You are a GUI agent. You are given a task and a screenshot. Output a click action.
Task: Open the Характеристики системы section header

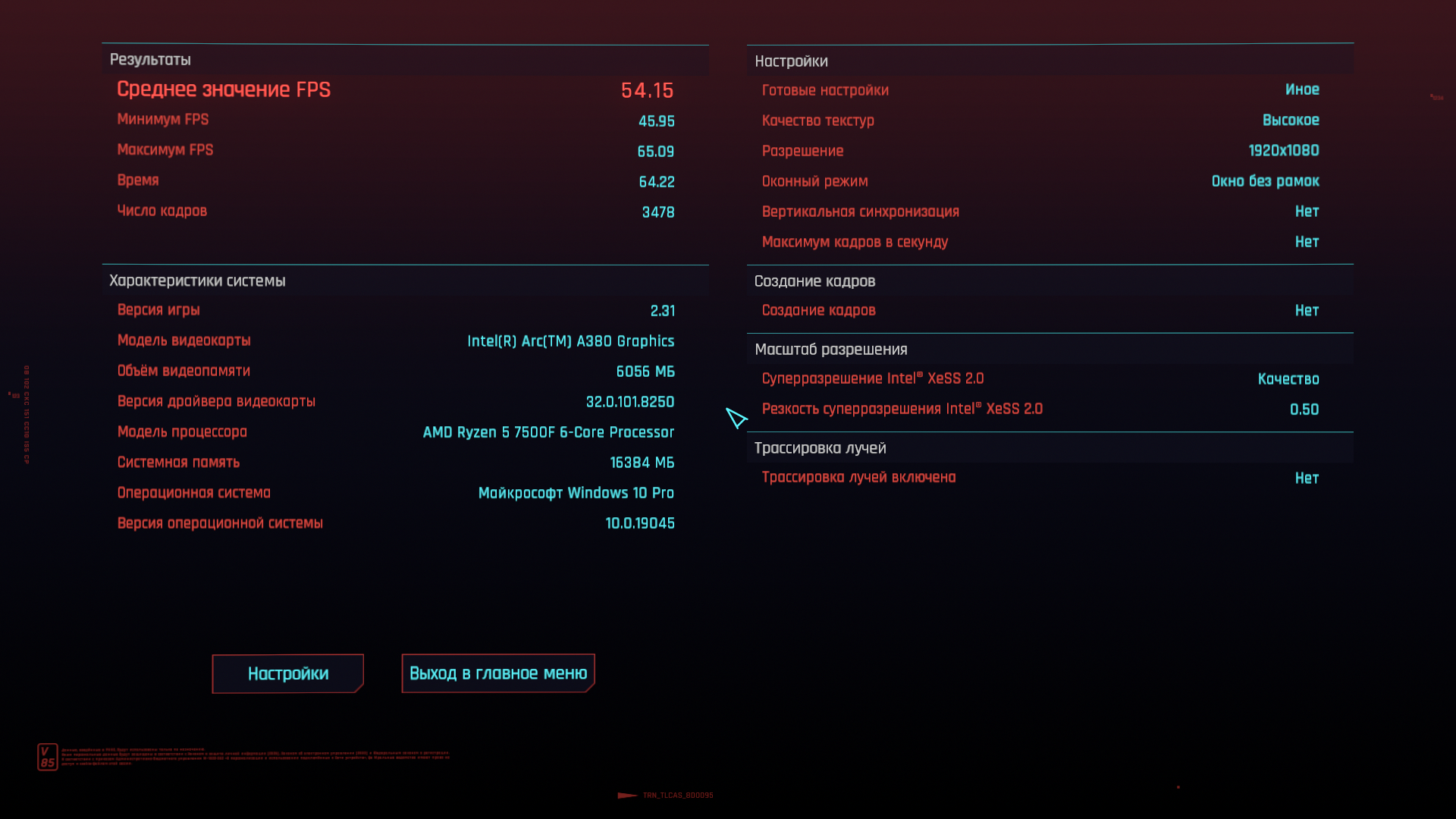197,281
